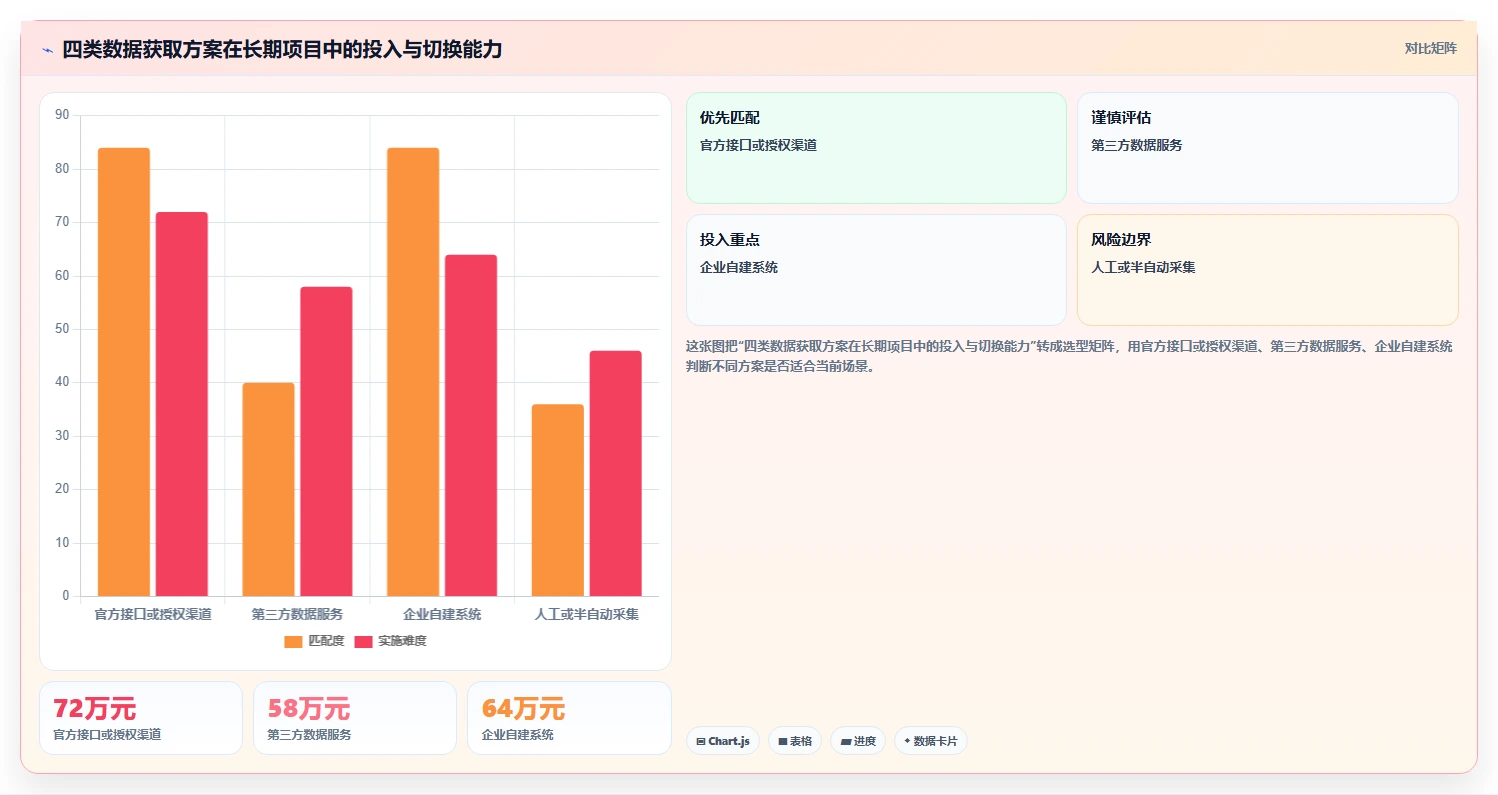Click 第三方数据服务 caption under 58万元
1498x795 pixels.
(x=309, y=734)
